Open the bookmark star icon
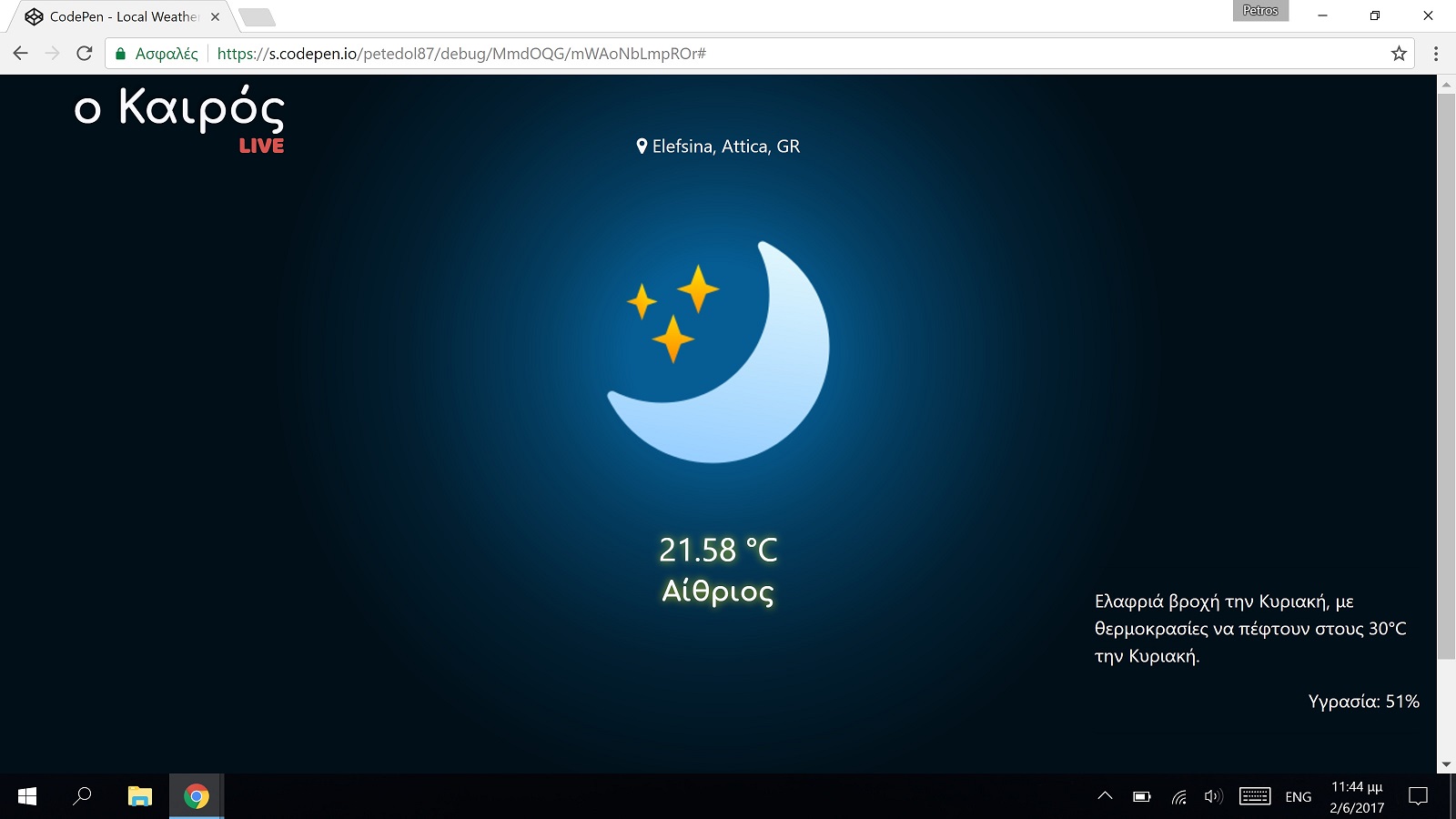The height and width of the screenshot is (819, 1456). click(1397, 53)
